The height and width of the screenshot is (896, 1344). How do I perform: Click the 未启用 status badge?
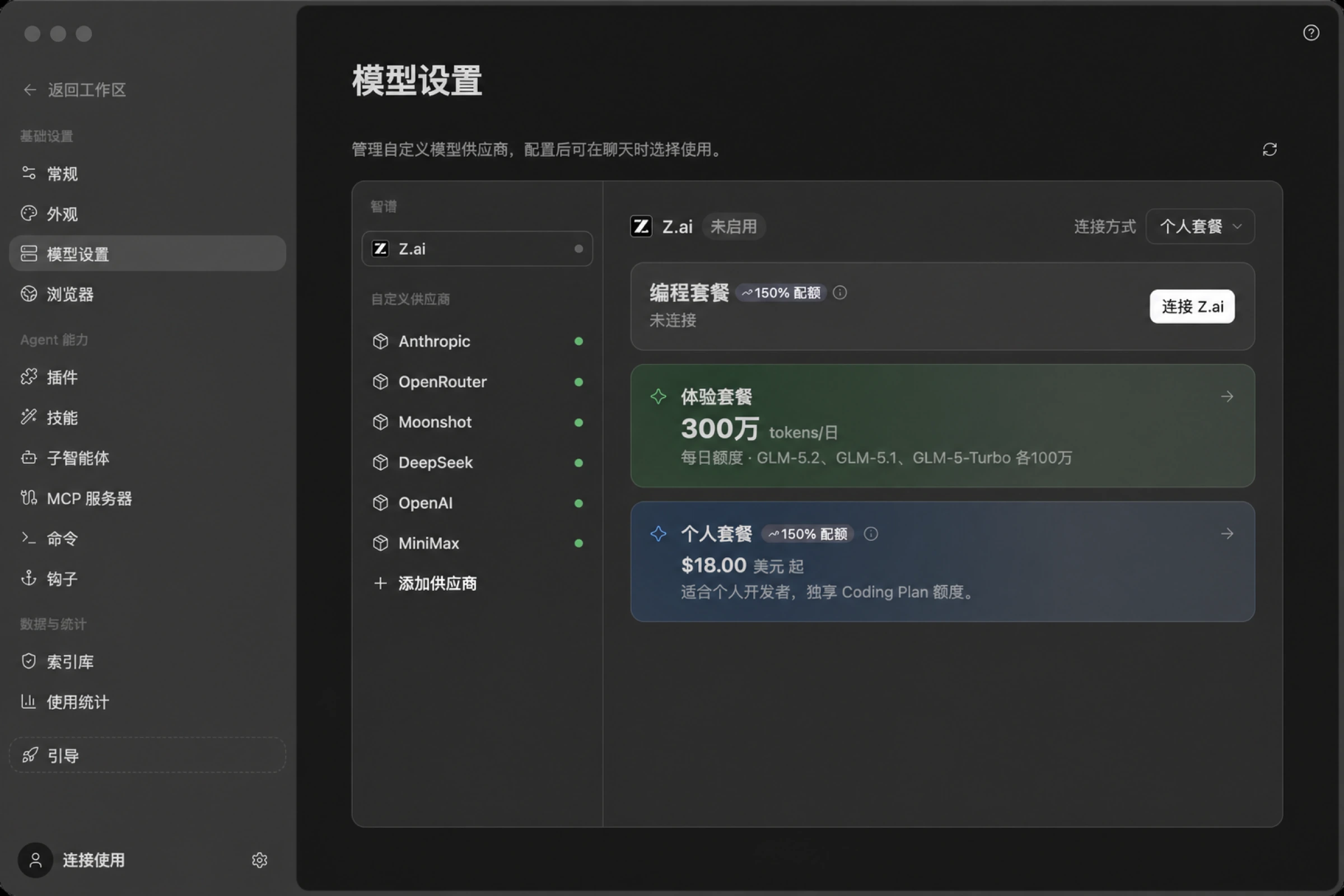(x=733, y=226)
